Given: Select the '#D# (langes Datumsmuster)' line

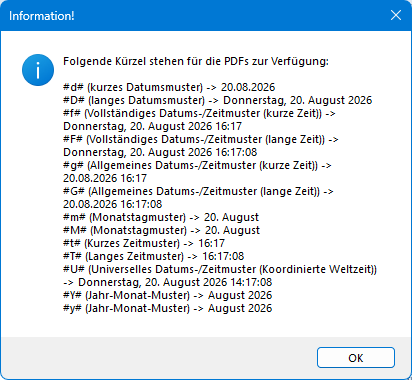Looking at the screenshot, I should pyautogui.click(x=218, y=100).
